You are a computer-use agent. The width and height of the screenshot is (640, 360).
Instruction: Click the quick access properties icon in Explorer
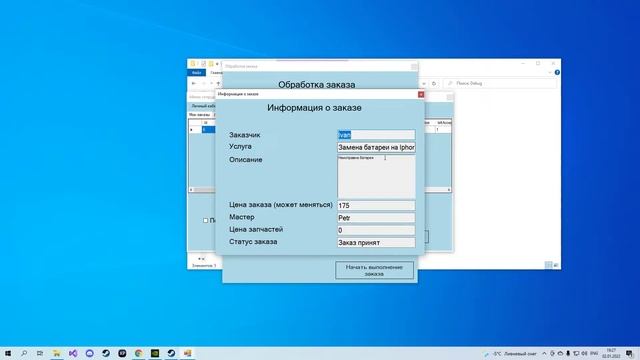[203, 64]
